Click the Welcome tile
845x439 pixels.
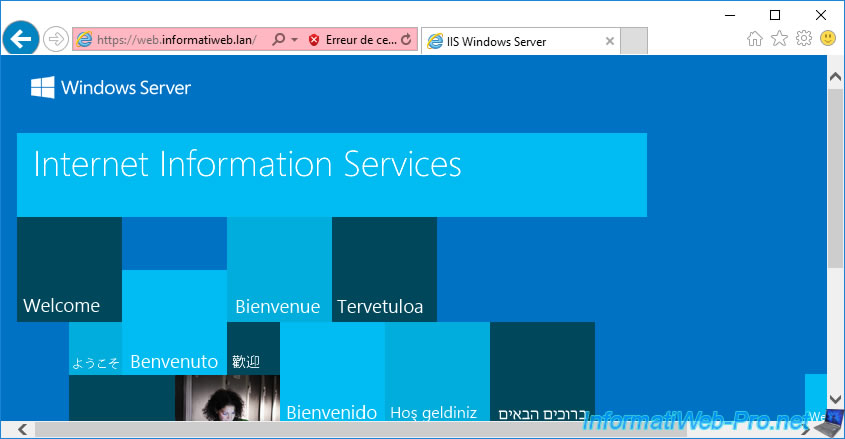(x=70, y=269)
